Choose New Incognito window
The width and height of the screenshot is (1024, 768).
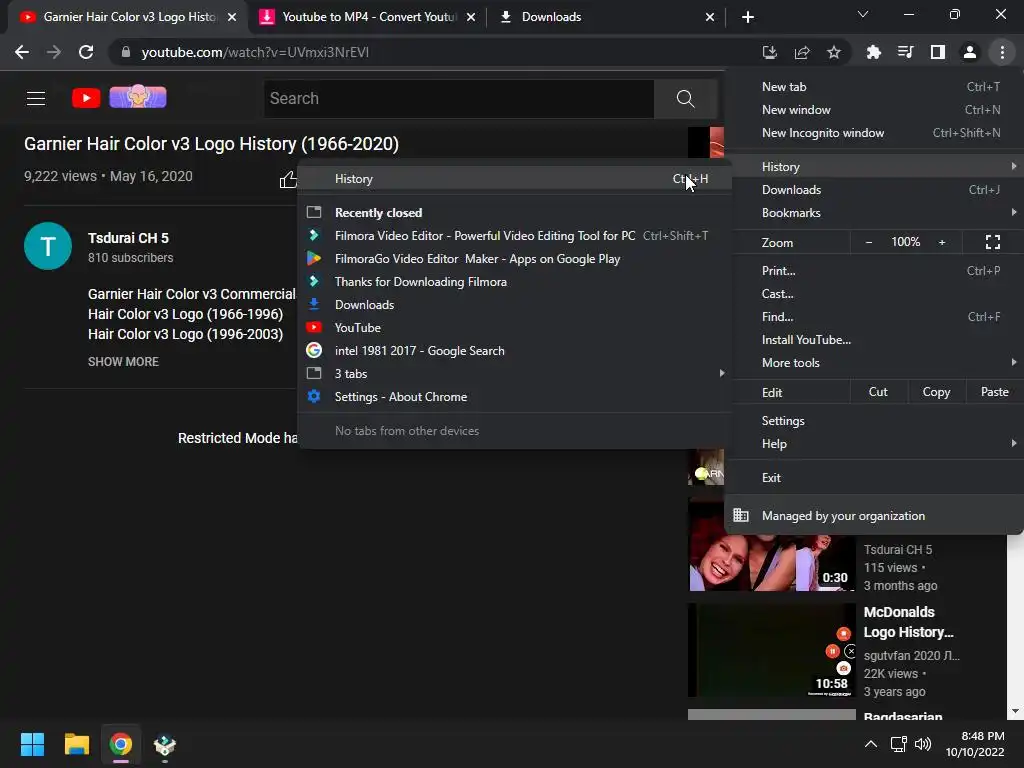tap(874, 133)
